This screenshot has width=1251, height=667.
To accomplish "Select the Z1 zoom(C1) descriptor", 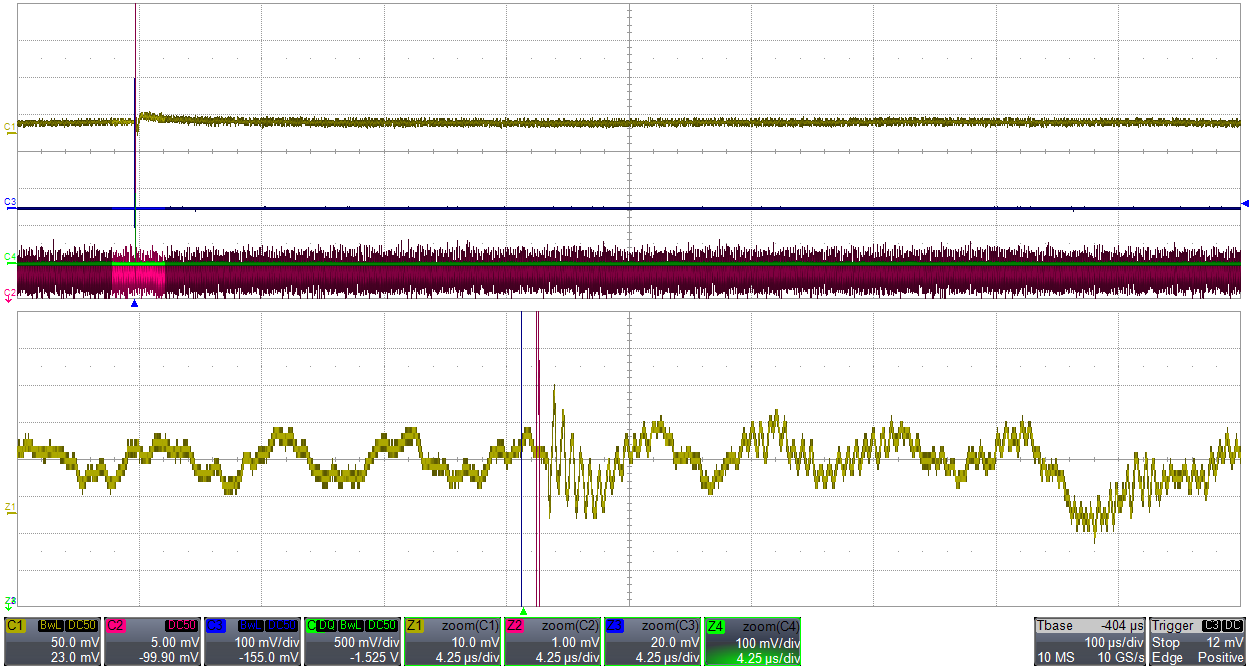I will pos(452,641).
